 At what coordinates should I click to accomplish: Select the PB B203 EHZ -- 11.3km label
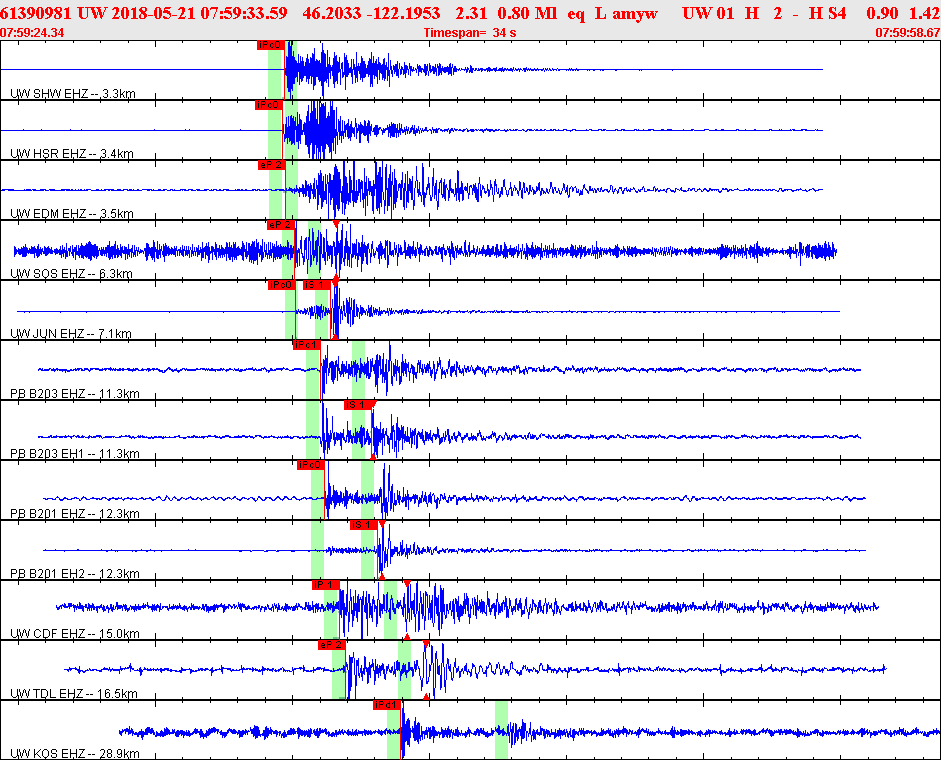click(x=75, y=394)
